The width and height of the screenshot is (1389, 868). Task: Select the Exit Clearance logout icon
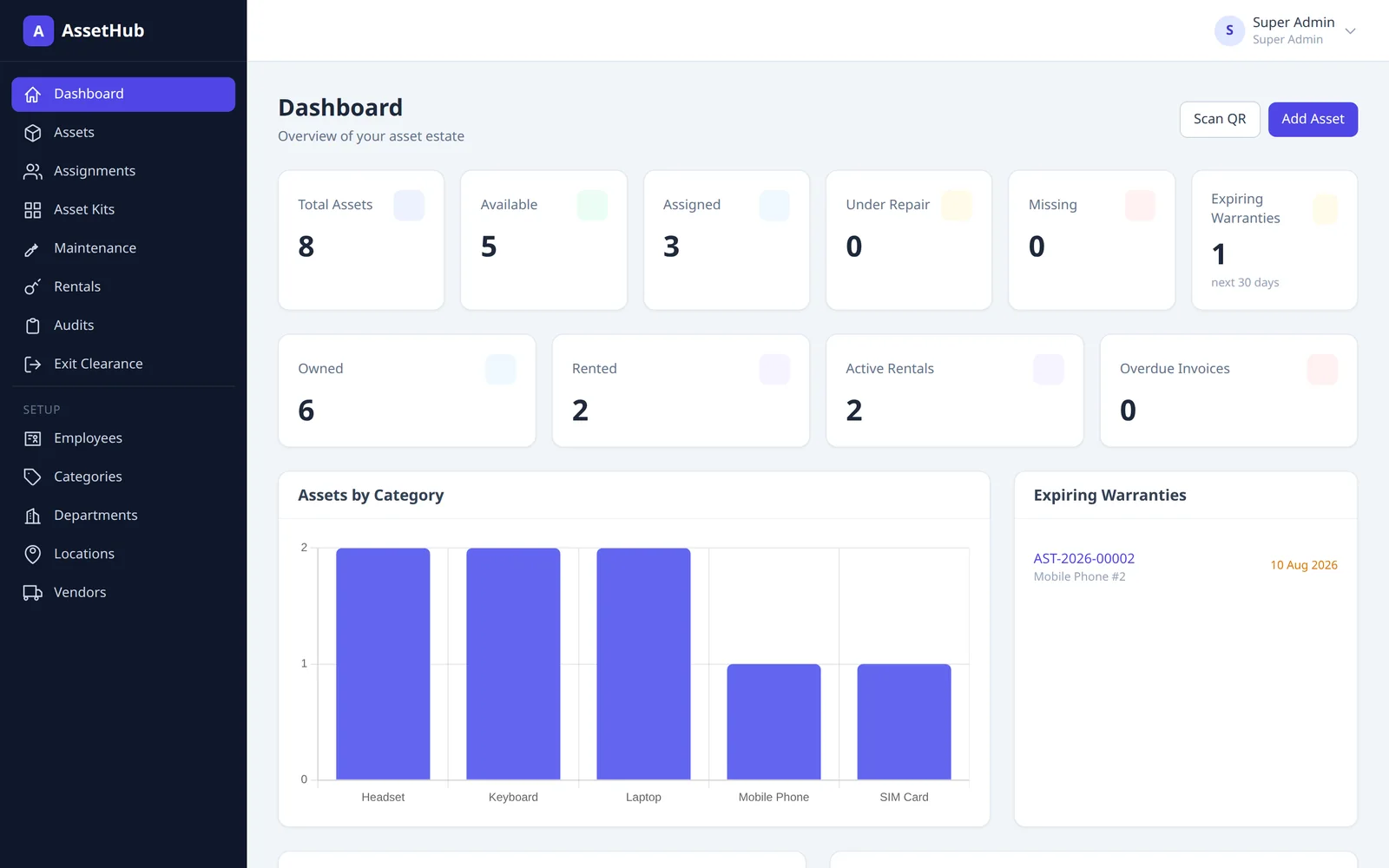[33, 364]
